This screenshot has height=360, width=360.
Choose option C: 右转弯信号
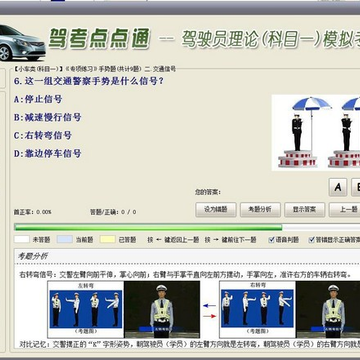(x=43, y=135)
